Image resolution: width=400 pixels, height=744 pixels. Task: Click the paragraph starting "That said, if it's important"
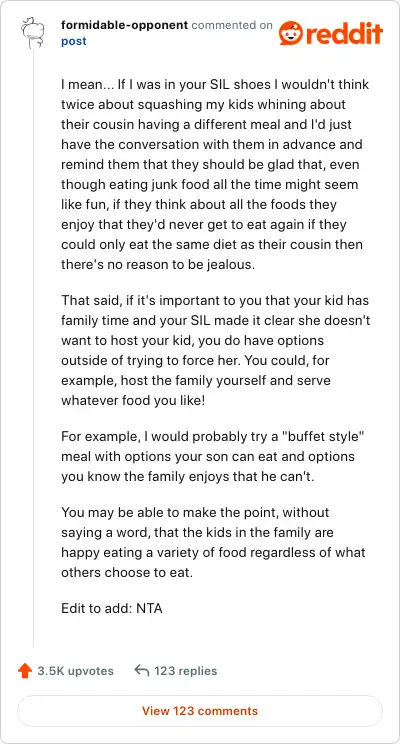tap(215, 351)
